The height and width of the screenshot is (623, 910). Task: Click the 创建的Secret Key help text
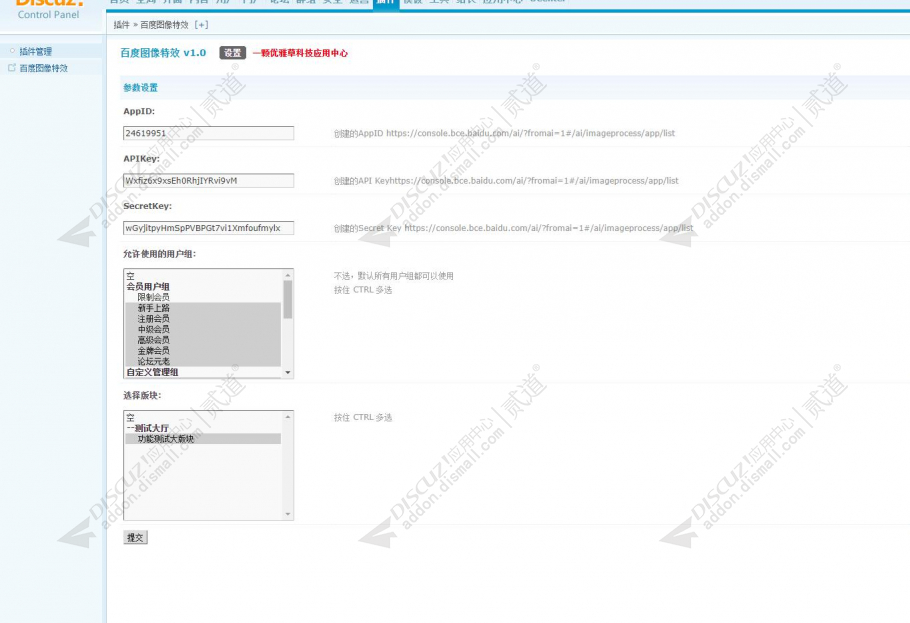[513, 228]
